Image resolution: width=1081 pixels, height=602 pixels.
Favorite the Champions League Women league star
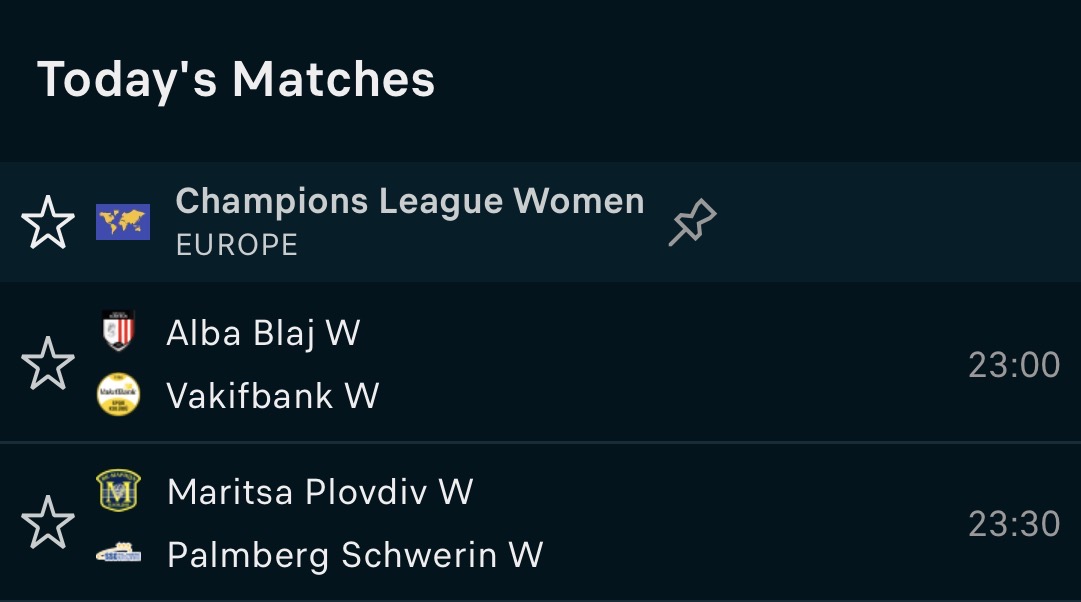pyautogui.click(x=48, y=222)
